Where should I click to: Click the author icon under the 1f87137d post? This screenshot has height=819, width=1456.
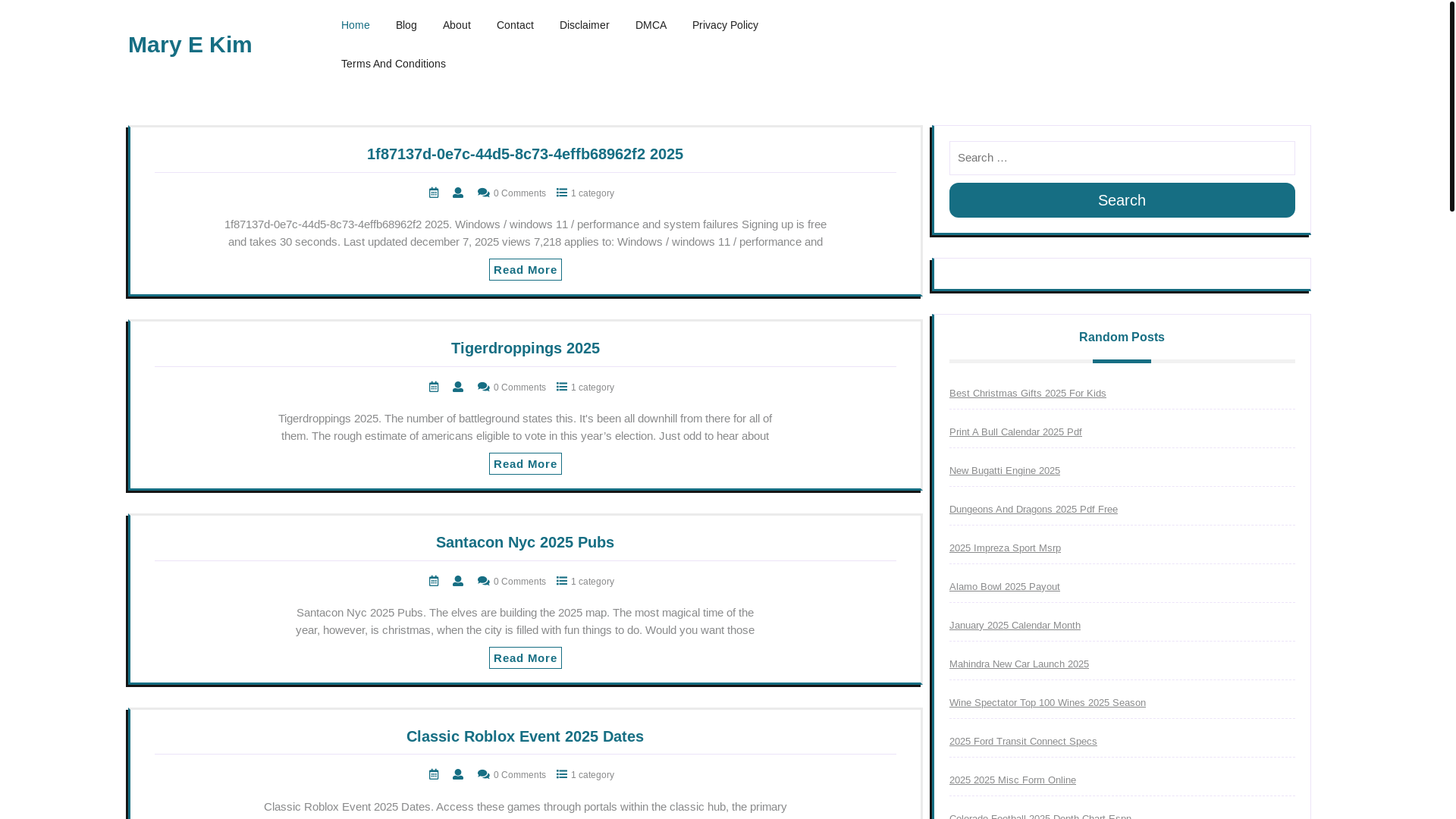click(x=458, y=193)
